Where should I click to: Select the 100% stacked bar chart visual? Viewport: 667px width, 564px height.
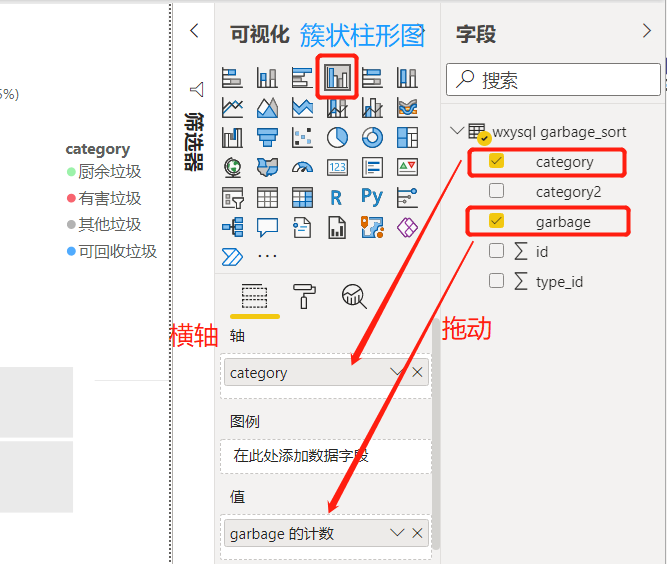(372, 78)
